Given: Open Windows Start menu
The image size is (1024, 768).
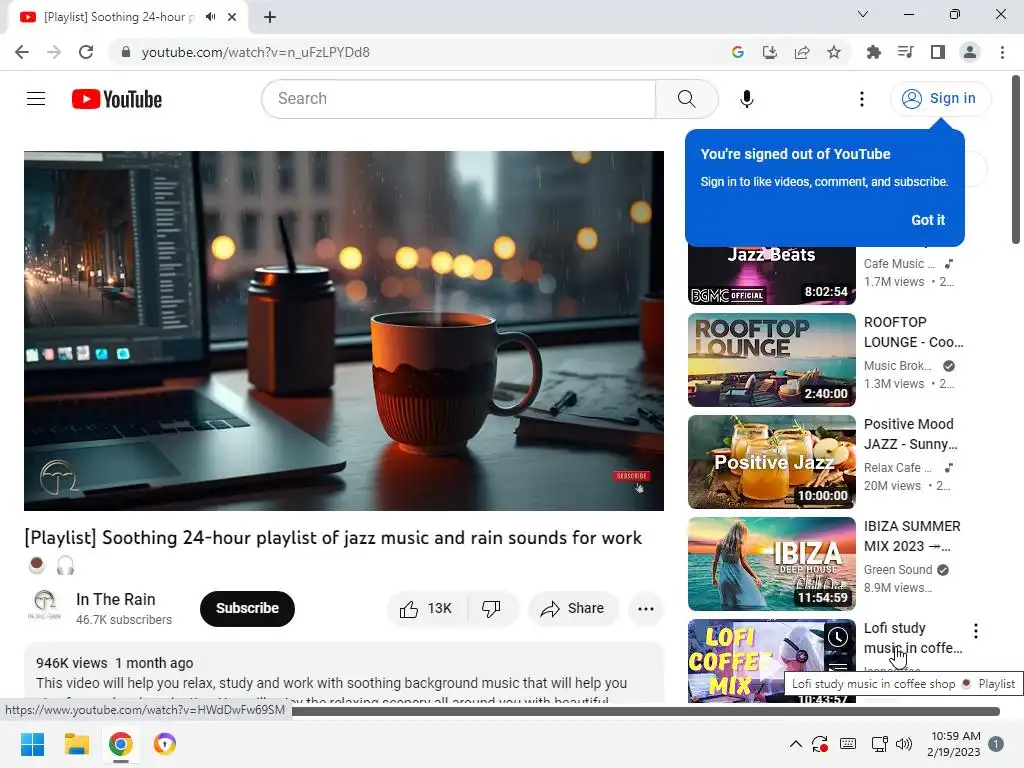Looking at the screenshot, I should 32,744.
